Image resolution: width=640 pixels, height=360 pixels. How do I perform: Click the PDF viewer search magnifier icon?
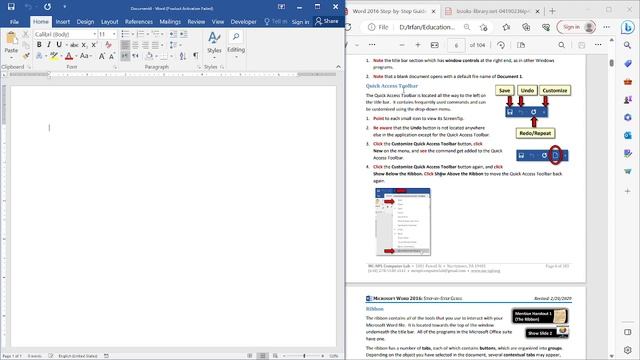(x=562, y=45)
